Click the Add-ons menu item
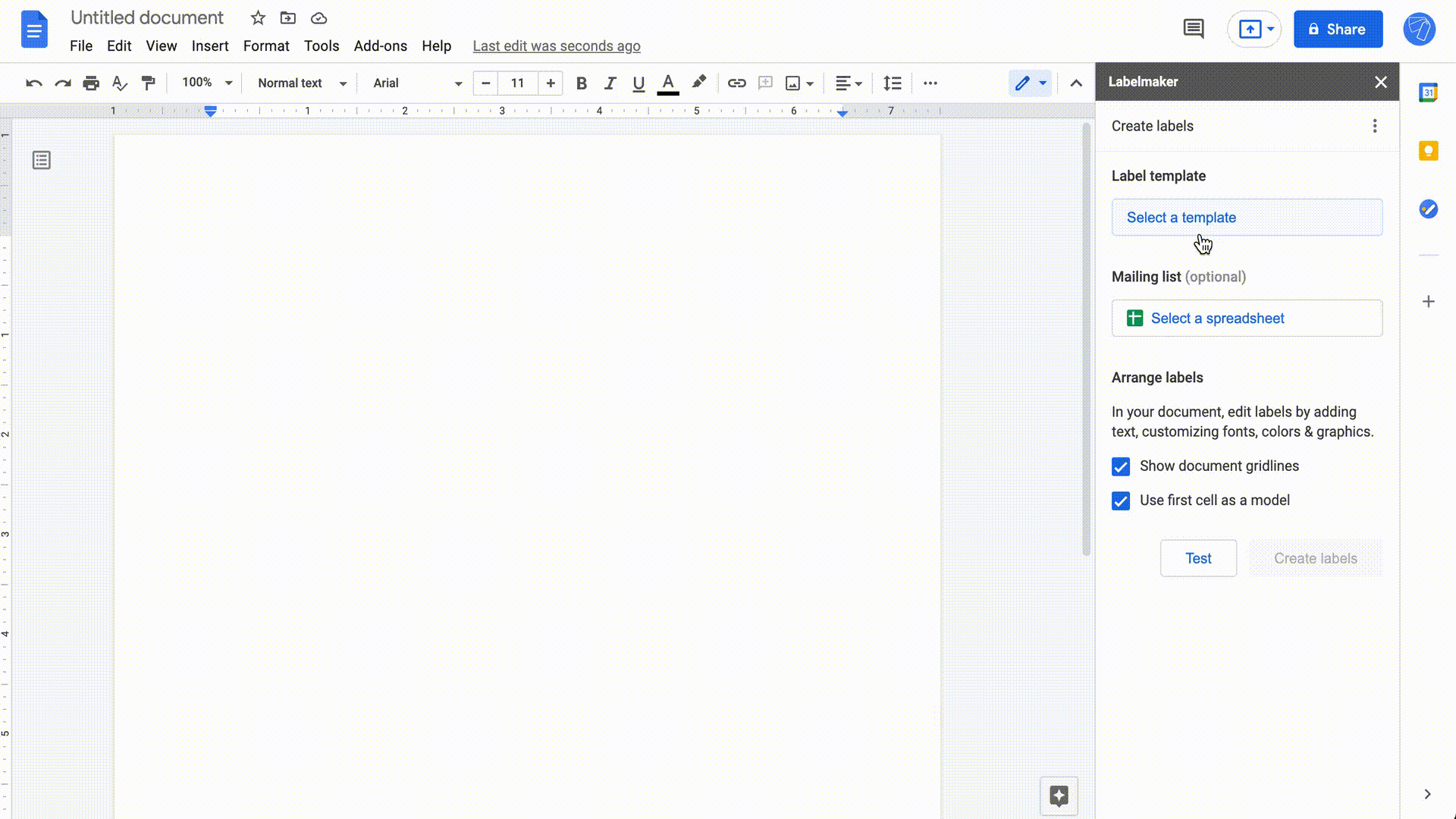The height and width of the screenshot is (819, 1456). [x=380, y=46]
